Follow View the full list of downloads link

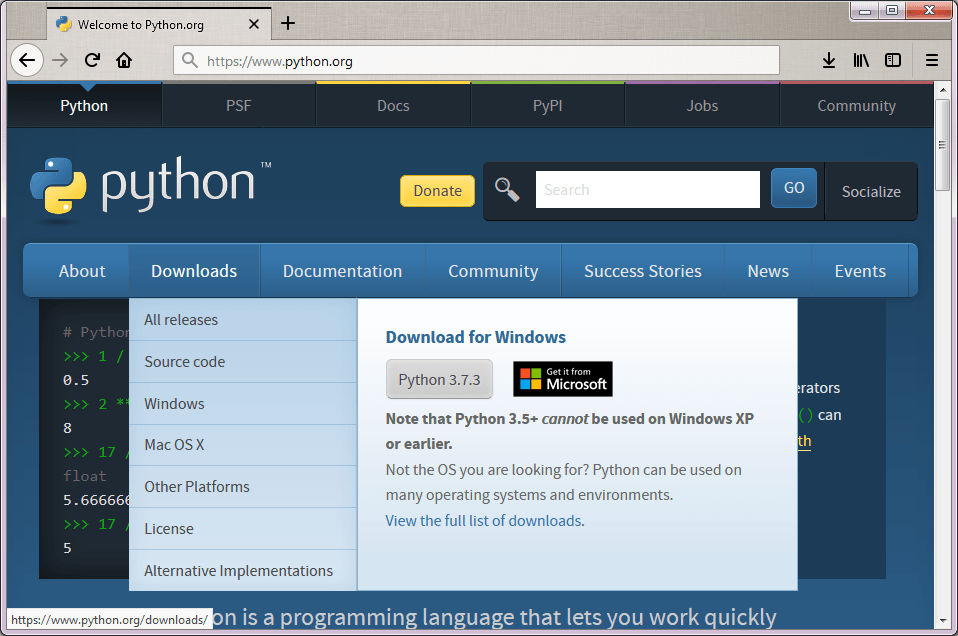pyautogui.click(x=483, y=521)
